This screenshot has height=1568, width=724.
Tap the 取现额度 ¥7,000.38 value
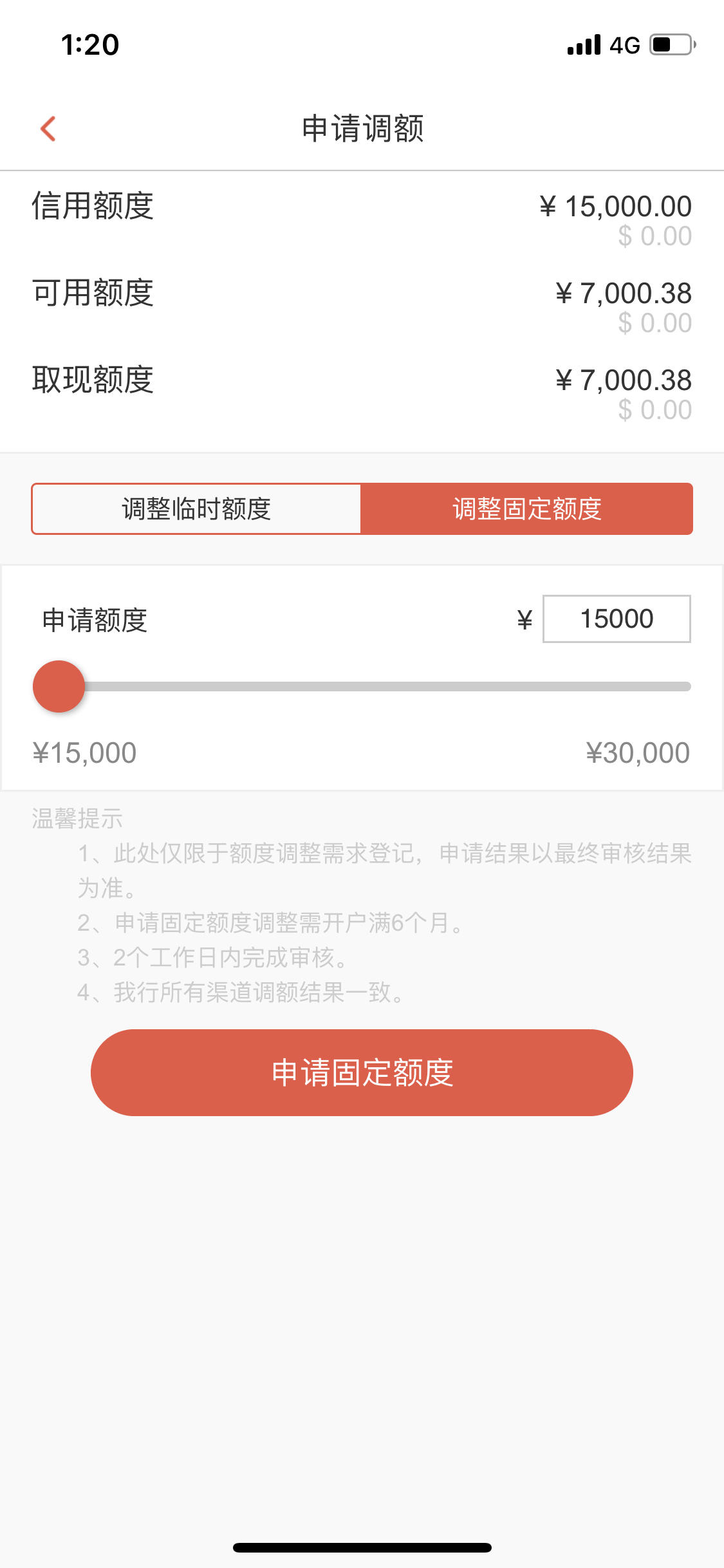[x=624, y=380]
